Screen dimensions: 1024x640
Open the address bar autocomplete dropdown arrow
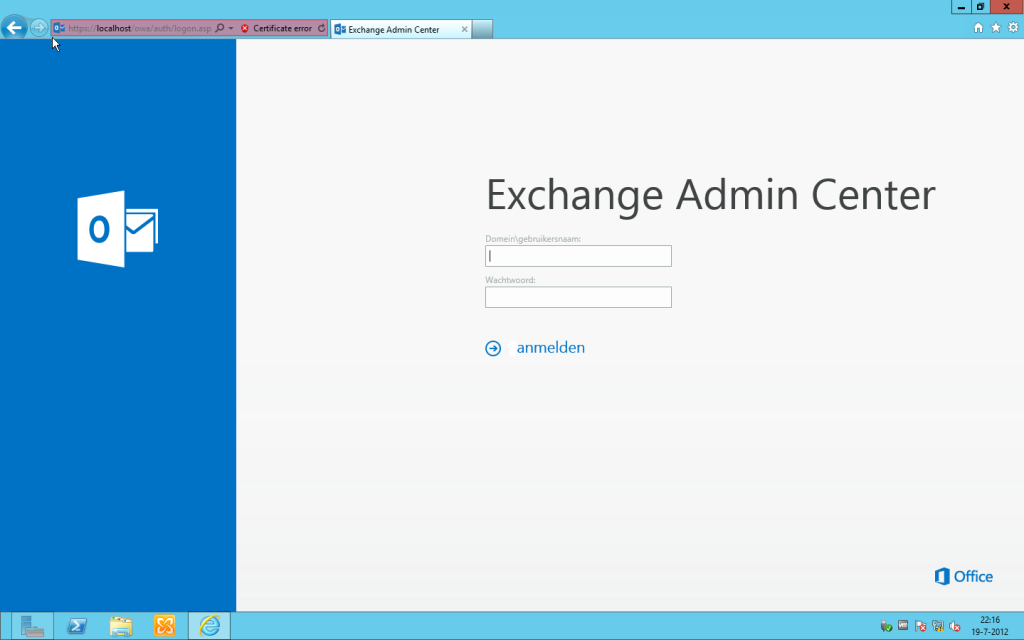(231, 28)
